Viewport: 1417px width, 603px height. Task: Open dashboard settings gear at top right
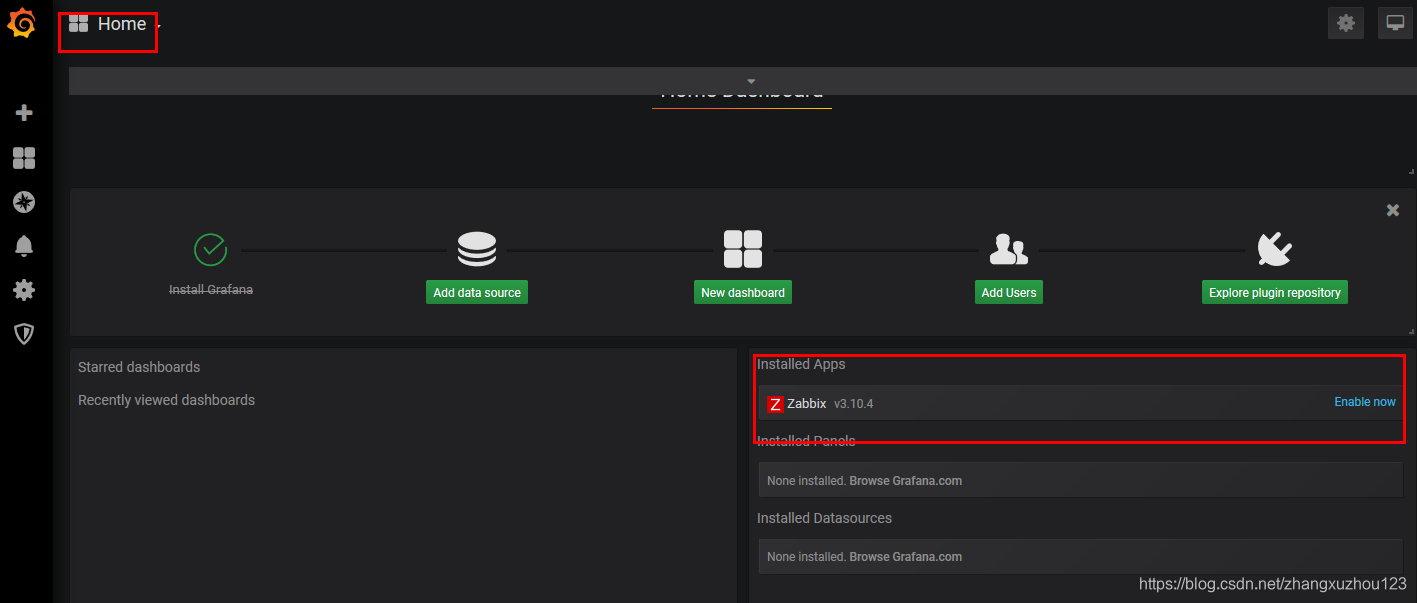1346,23
